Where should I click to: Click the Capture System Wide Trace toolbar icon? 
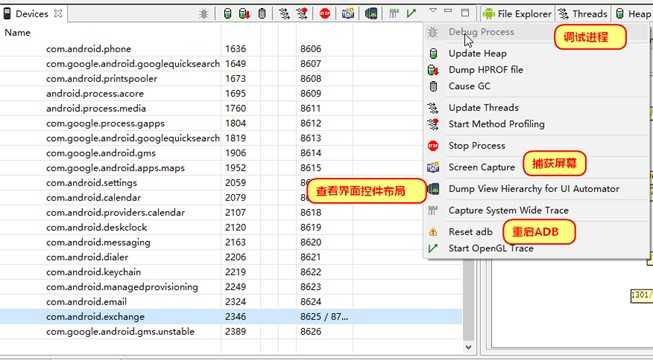point(394,14)
